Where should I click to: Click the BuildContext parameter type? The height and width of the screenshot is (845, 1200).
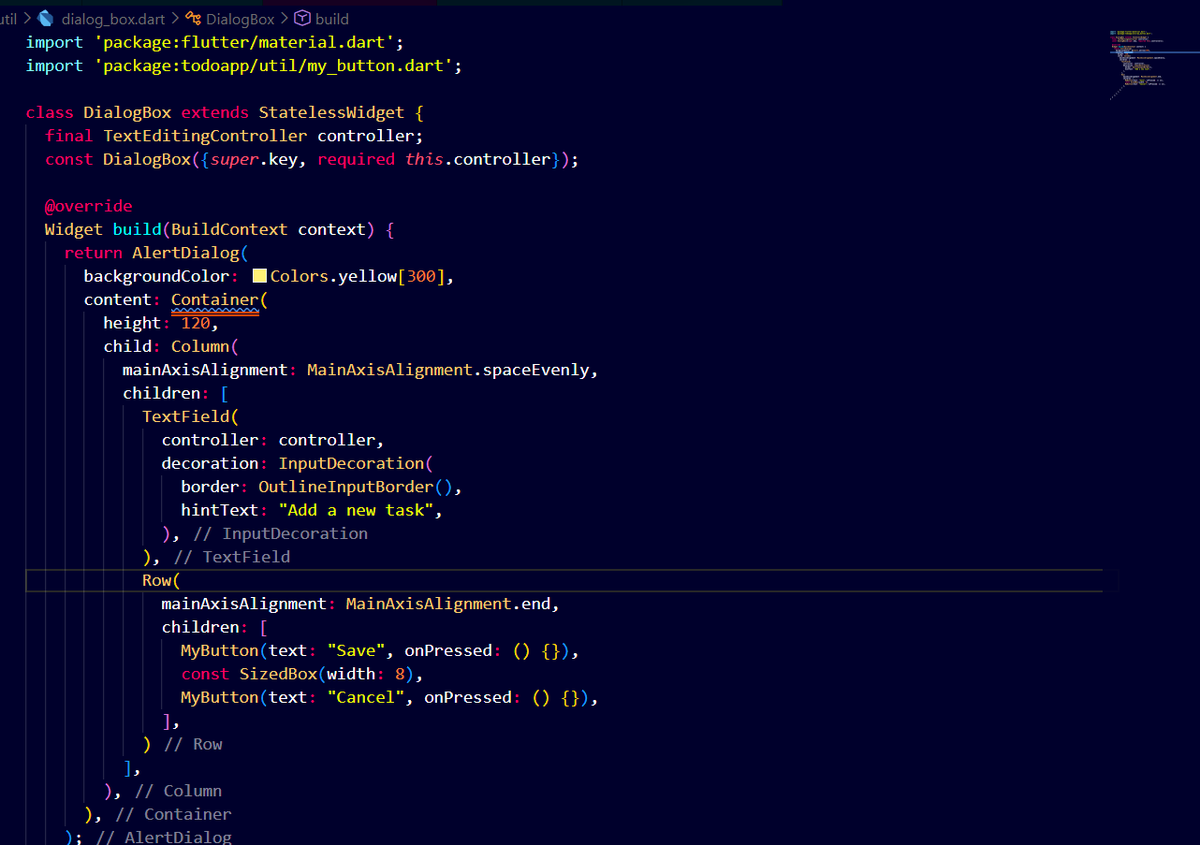pyautogui.click(x=230, y=230)
